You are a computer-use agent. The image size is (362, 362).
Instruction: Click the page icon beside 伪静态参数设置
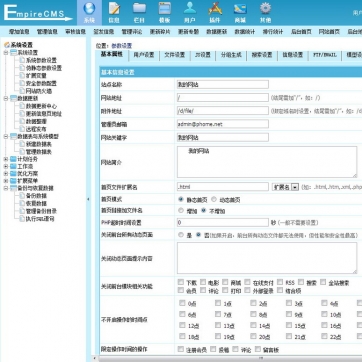click(22, 68)
